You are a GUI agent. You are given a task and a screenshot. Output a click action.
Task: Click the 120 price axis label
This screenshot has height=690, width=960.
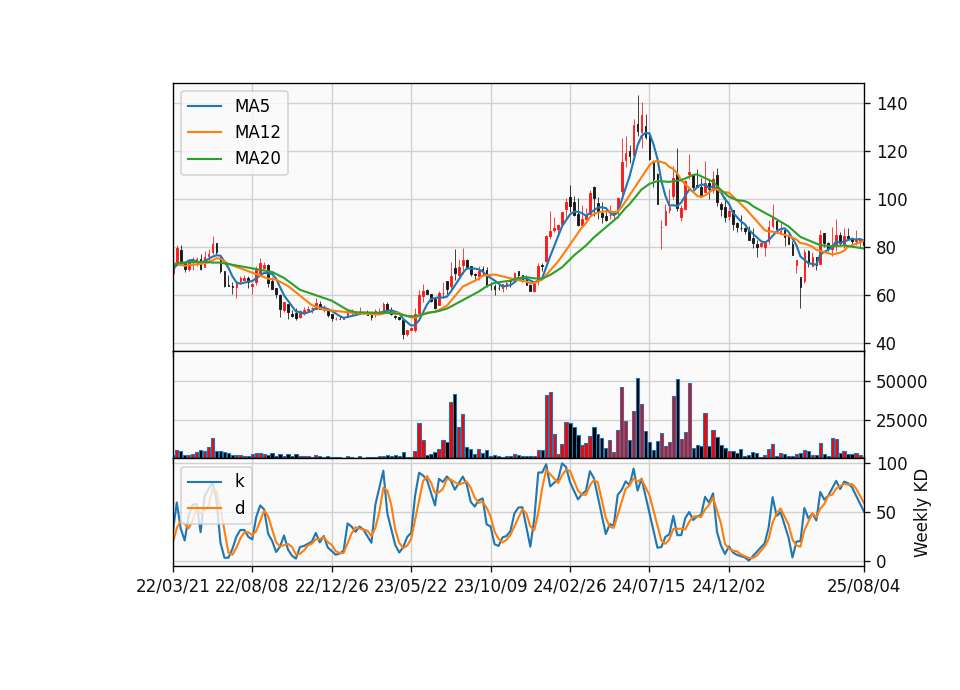click(892, 152)
